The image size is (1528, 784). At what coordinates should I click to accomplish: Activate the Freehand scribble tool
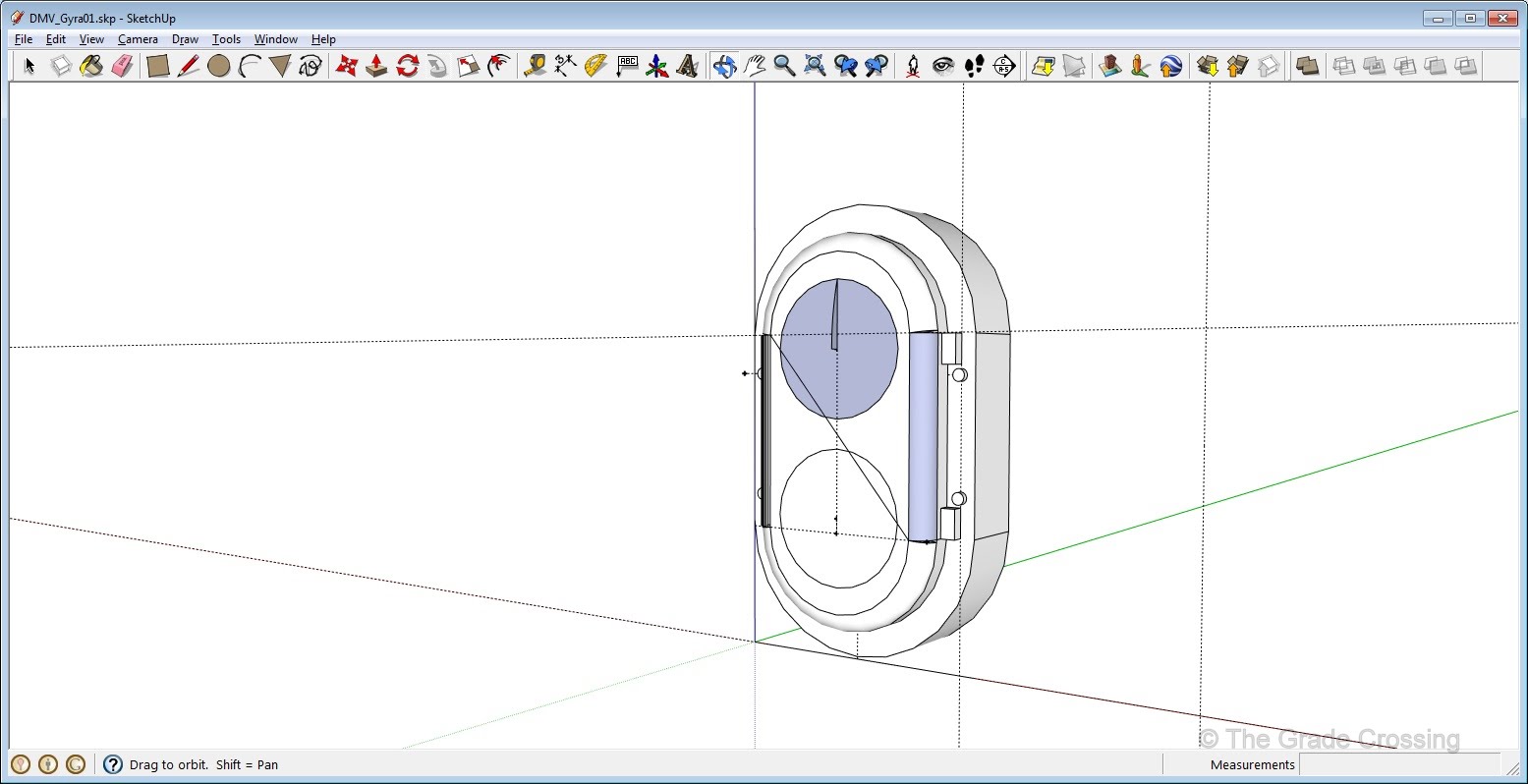coord(311,66)
